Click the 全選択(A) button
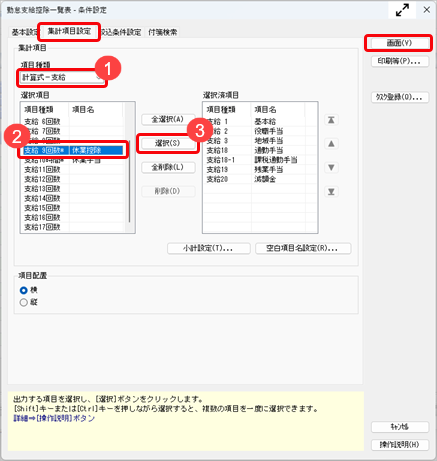437x461 pixels. 168,119
